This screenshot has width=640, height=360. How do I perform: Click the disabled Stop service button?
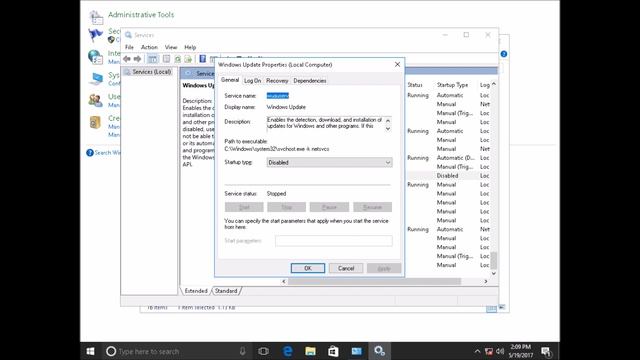tap(287, 207)
